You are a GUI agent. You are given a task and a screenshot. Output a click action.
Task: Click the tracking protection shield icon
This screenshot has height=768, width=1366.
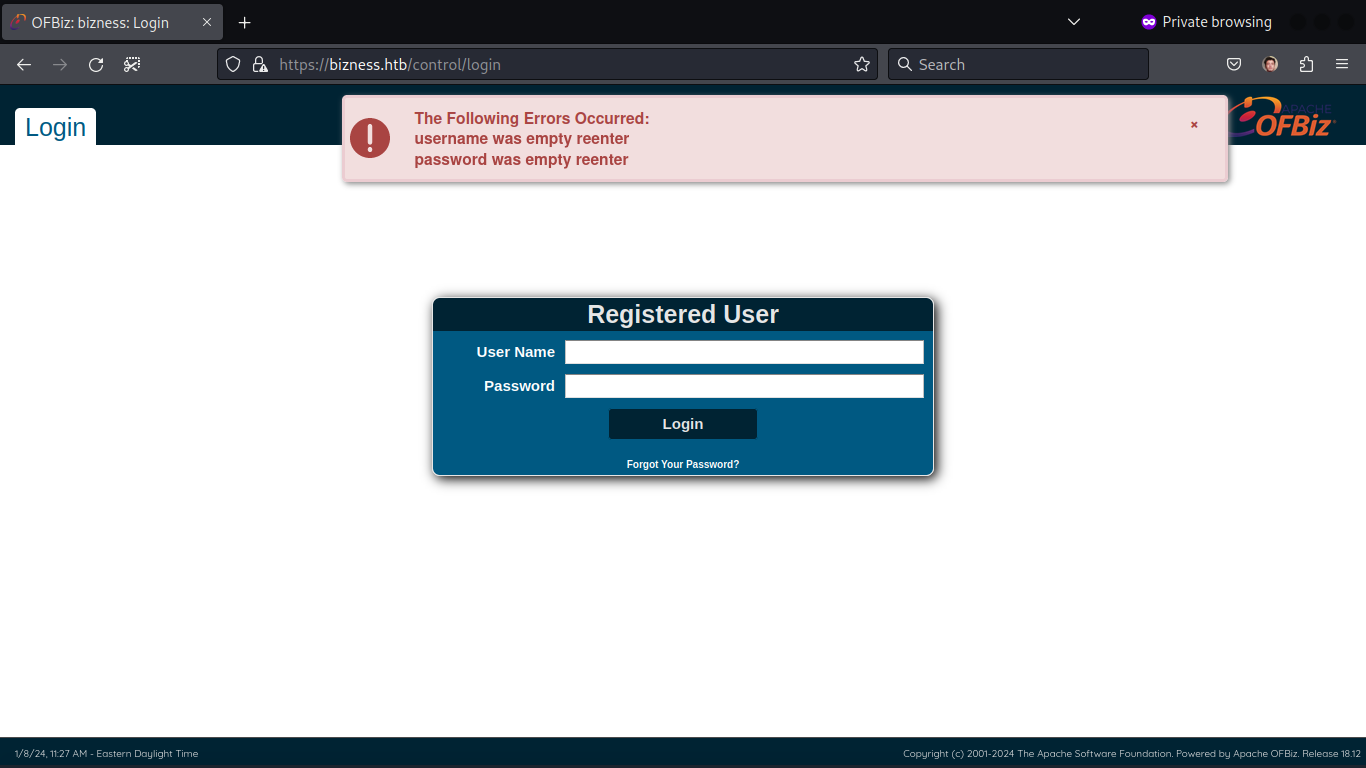pos(233,65)
